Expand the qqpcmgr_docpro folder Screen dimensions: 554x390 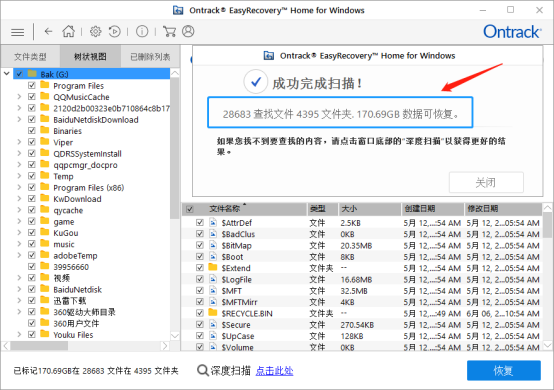19,165
